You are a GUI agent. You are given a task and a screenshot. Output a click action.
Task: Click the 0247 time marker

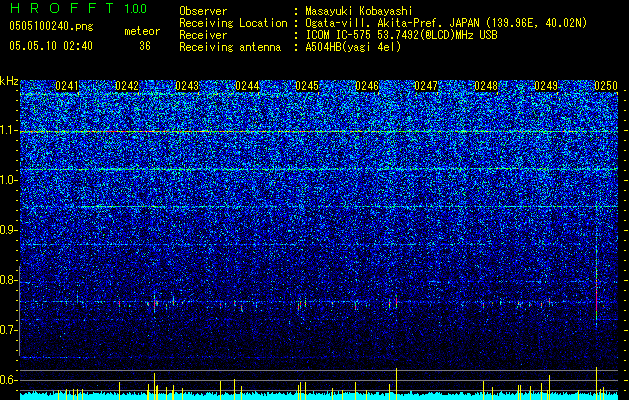click(x=426, y=86)
